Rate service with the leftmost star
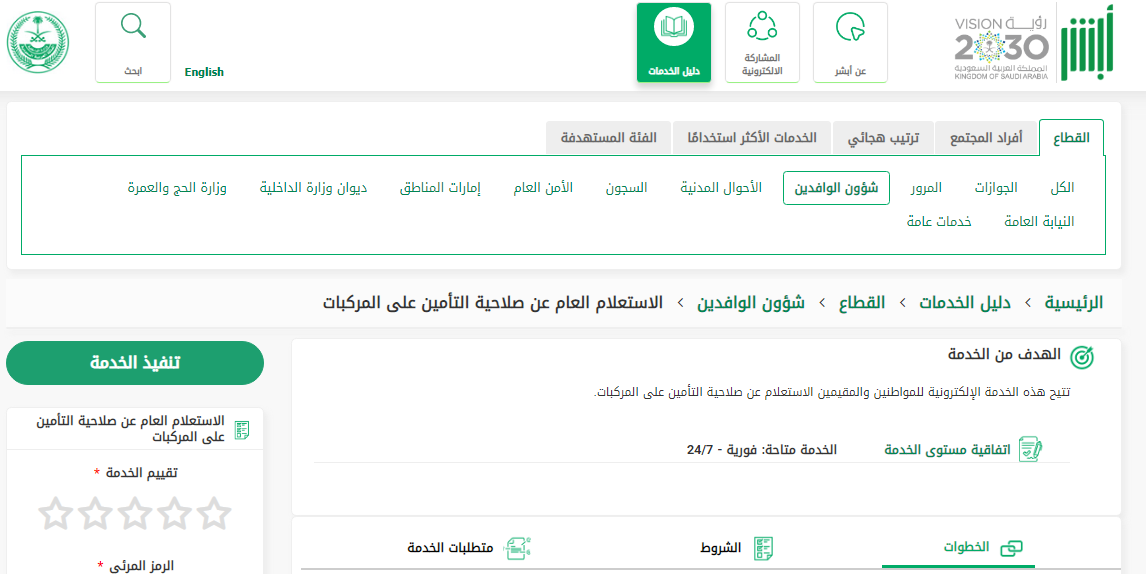The image size is (1146, 574). (56, 514)
